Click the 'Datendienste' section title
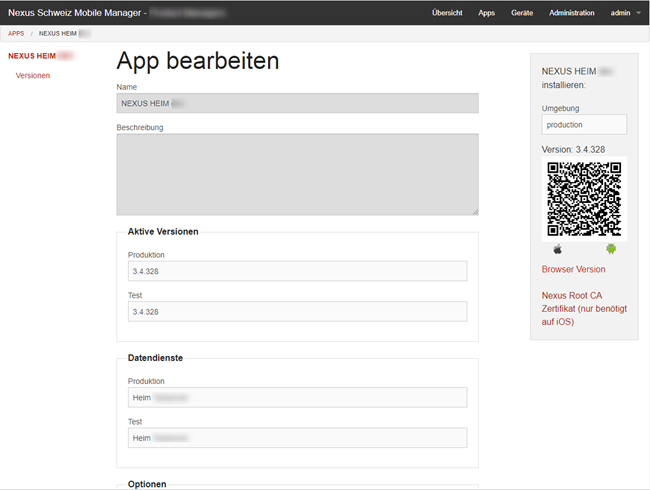The width and height of the screenshot is (650, 490). [155, 358]
